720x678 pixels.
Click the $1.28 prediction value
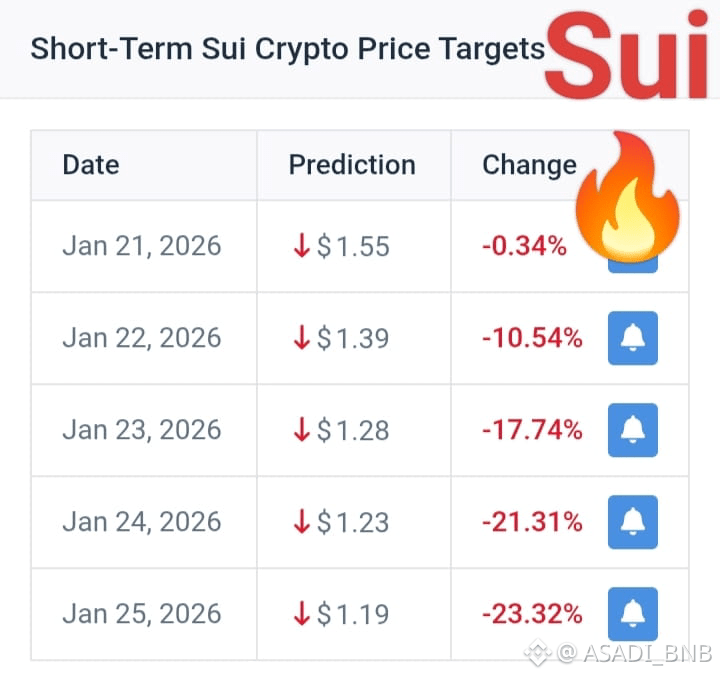tap(353, 430)
